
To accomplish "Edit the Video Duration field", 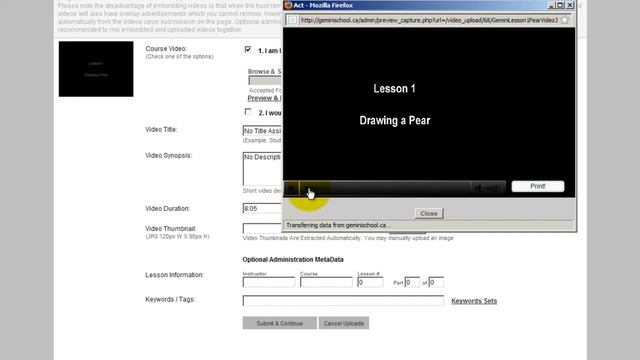I will coord(262,209).
